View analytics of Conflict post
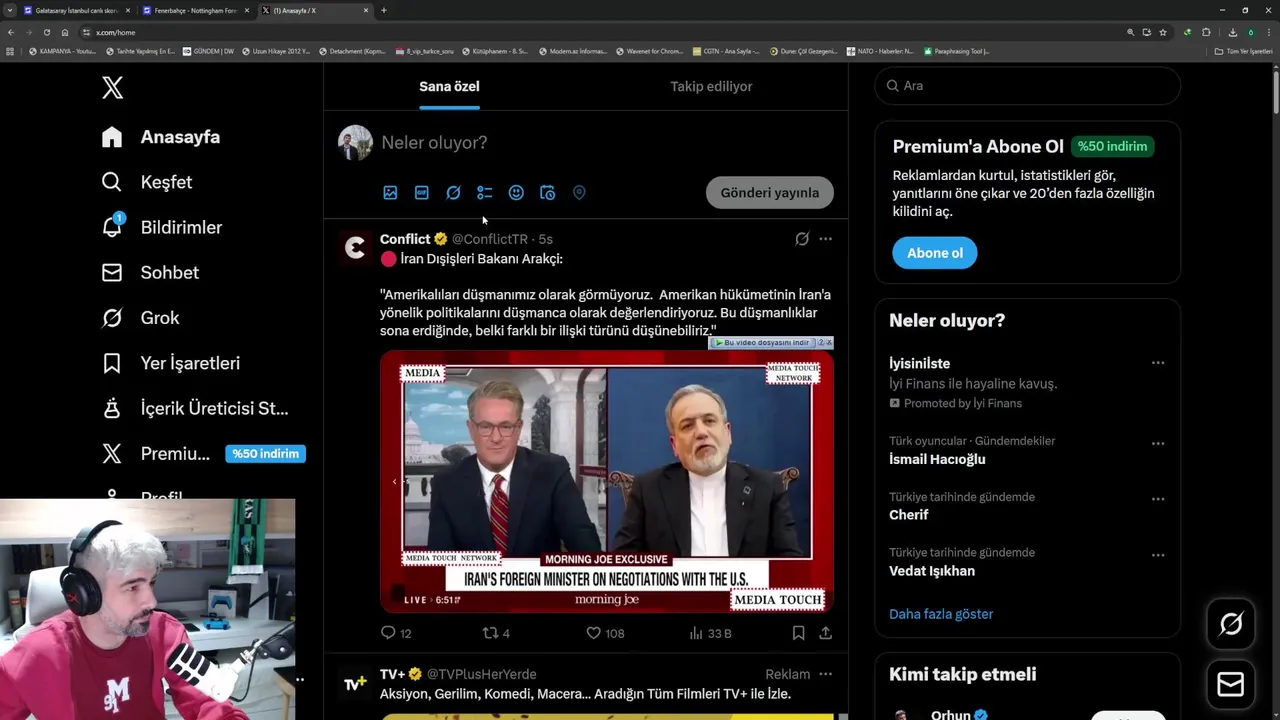Image resolution: width=1280 pixels, height=720 pixels. click(710, 633)
